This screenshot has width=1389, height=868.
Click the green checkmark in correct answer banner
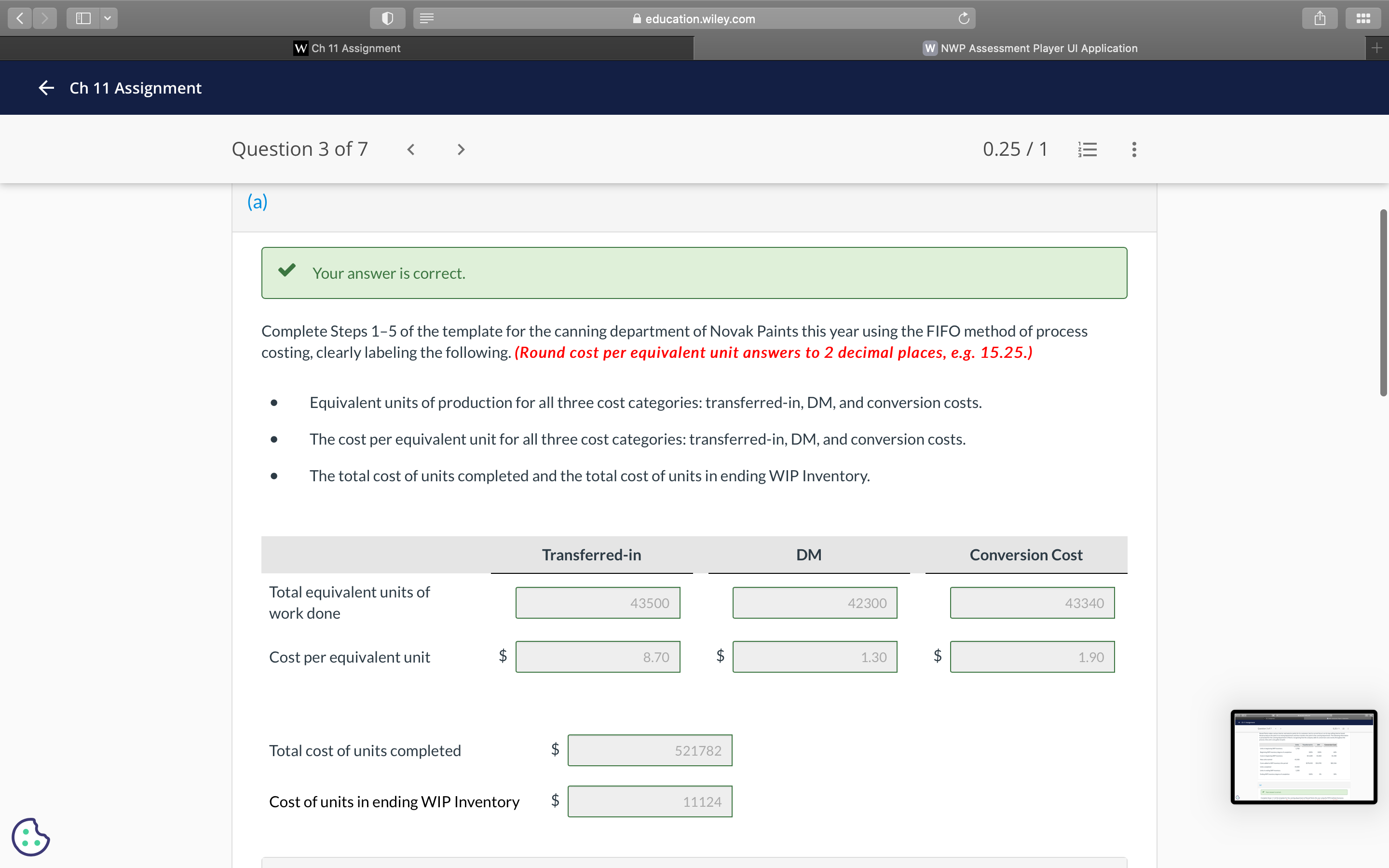tap(287, 271)
